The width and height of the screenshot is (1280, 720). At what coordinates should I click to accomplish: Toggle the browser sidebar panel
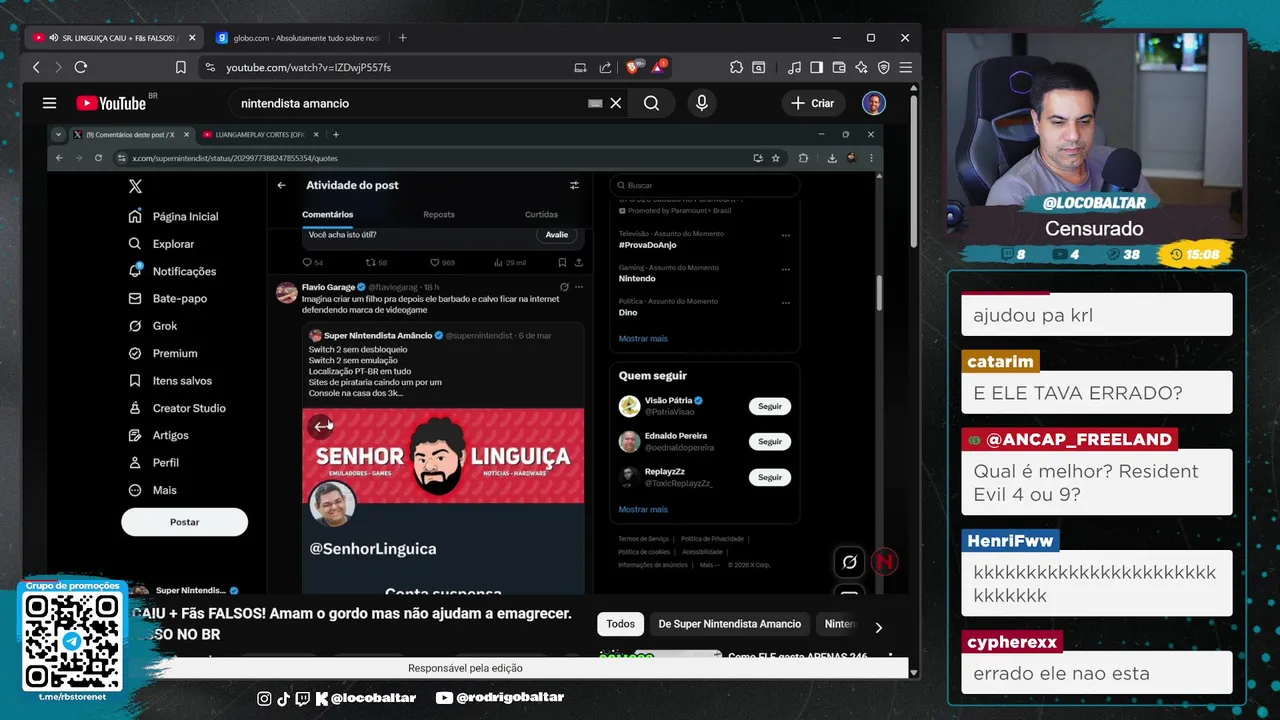click(x=816, y=67)
